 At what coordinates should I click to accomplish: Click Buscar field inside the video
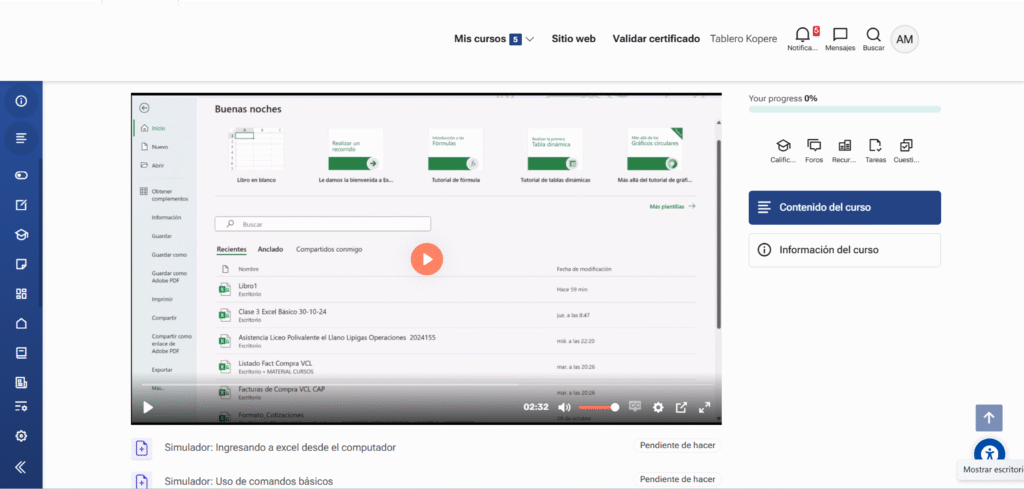323,224
